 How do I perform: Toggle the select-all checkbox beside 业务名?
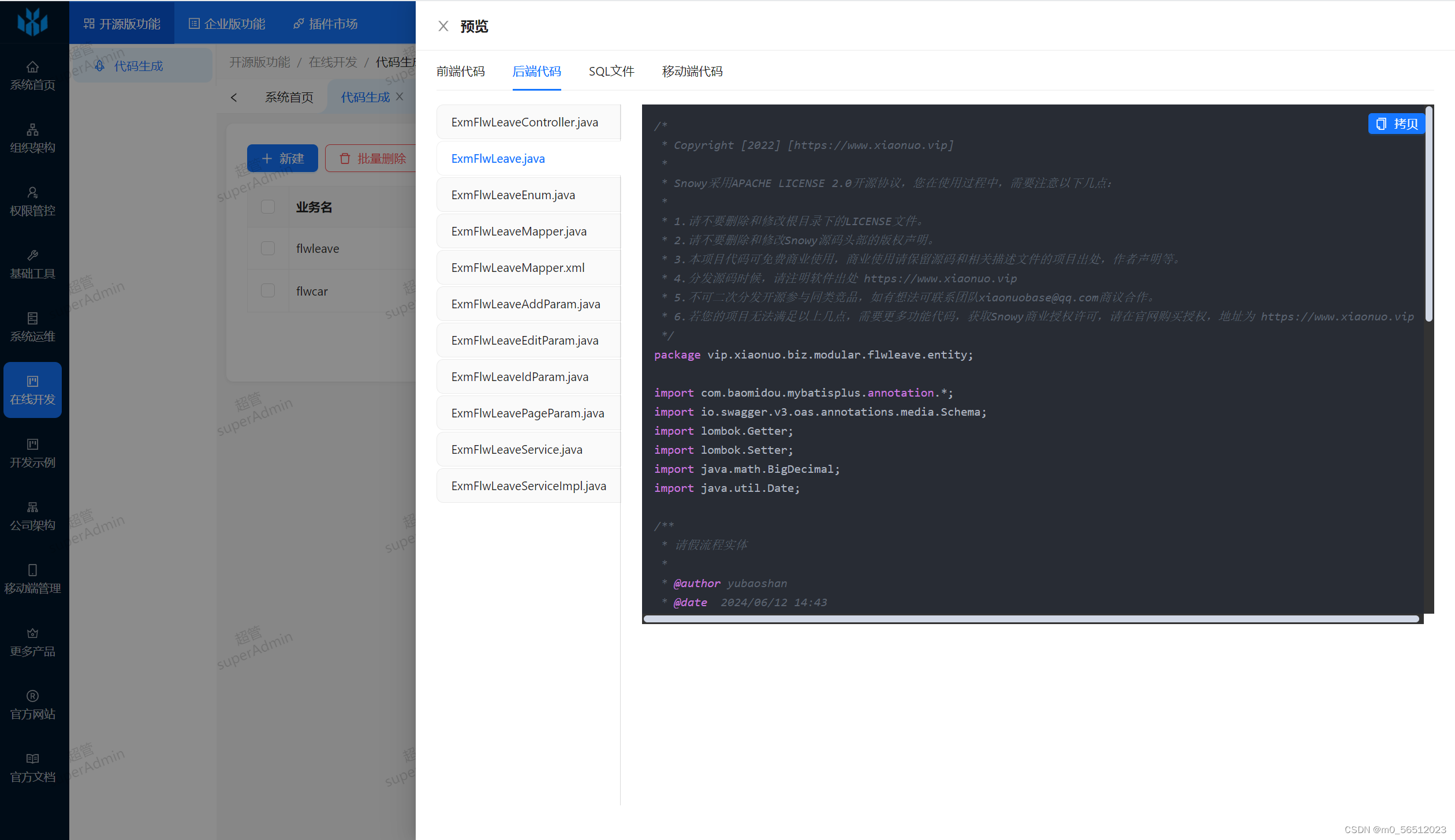tap(268, 207)
